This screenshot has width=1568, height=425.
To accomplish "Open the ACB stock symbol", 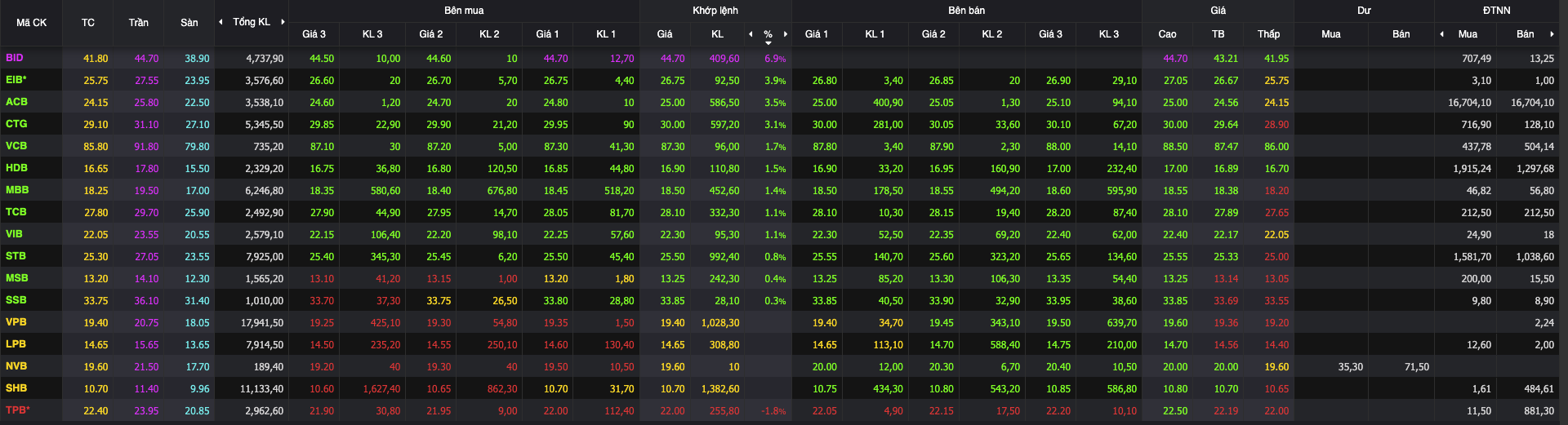I will click(x=16, y=102).
